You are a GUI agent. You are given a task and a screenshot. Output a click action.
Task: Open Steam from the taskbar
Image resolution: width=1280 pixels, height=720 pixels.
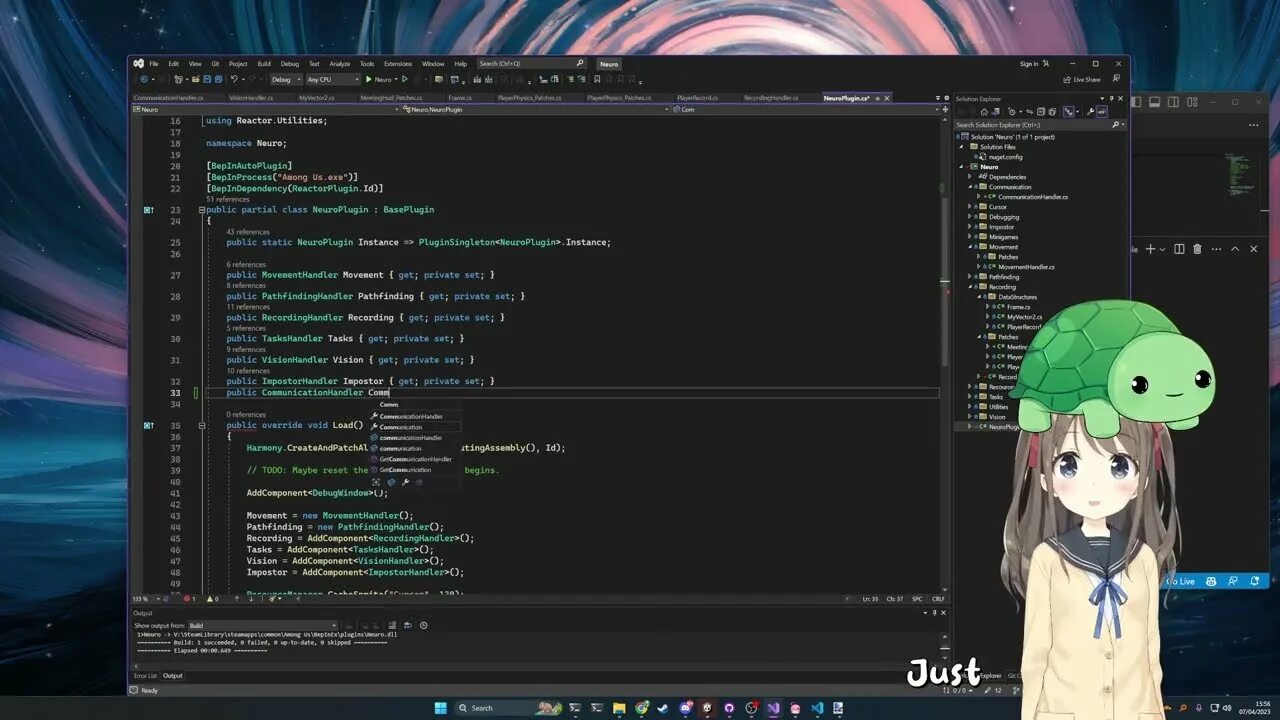pyautogui.click(x=663, y=708)
